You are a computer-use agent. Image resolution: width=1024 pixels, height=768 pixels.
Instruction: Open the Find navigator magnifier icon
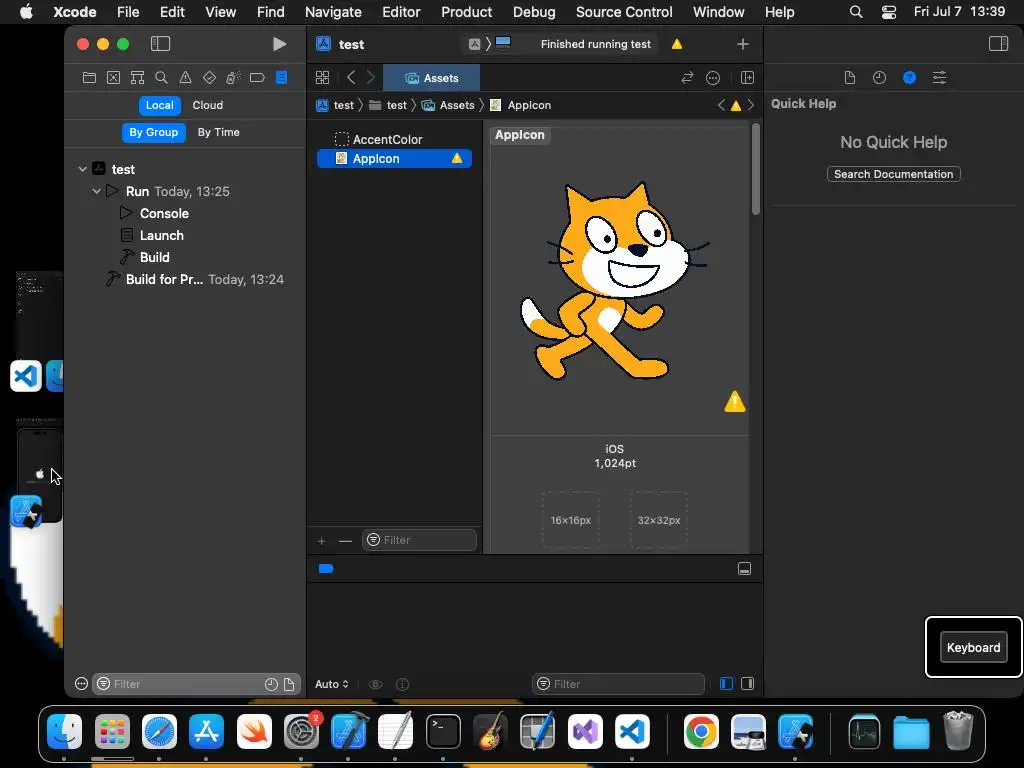coord(161,78)
